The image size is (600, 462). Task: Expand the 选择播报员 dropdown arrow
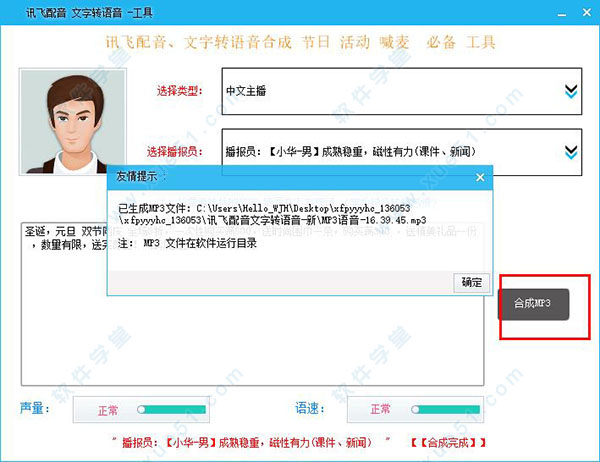[571, 152]
